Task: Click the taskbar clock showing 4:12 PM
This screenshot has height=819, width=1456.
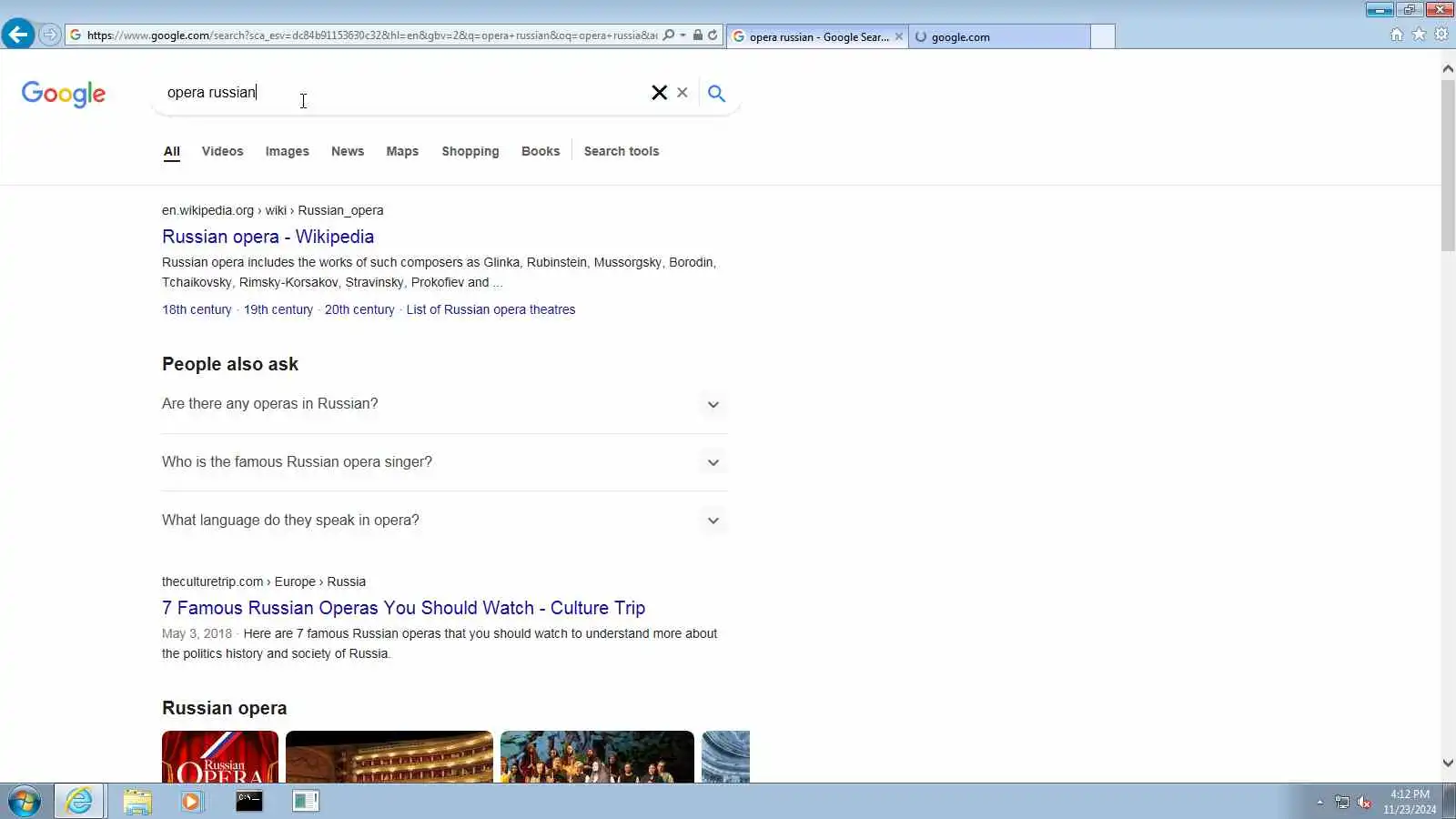Action: 1410,802
